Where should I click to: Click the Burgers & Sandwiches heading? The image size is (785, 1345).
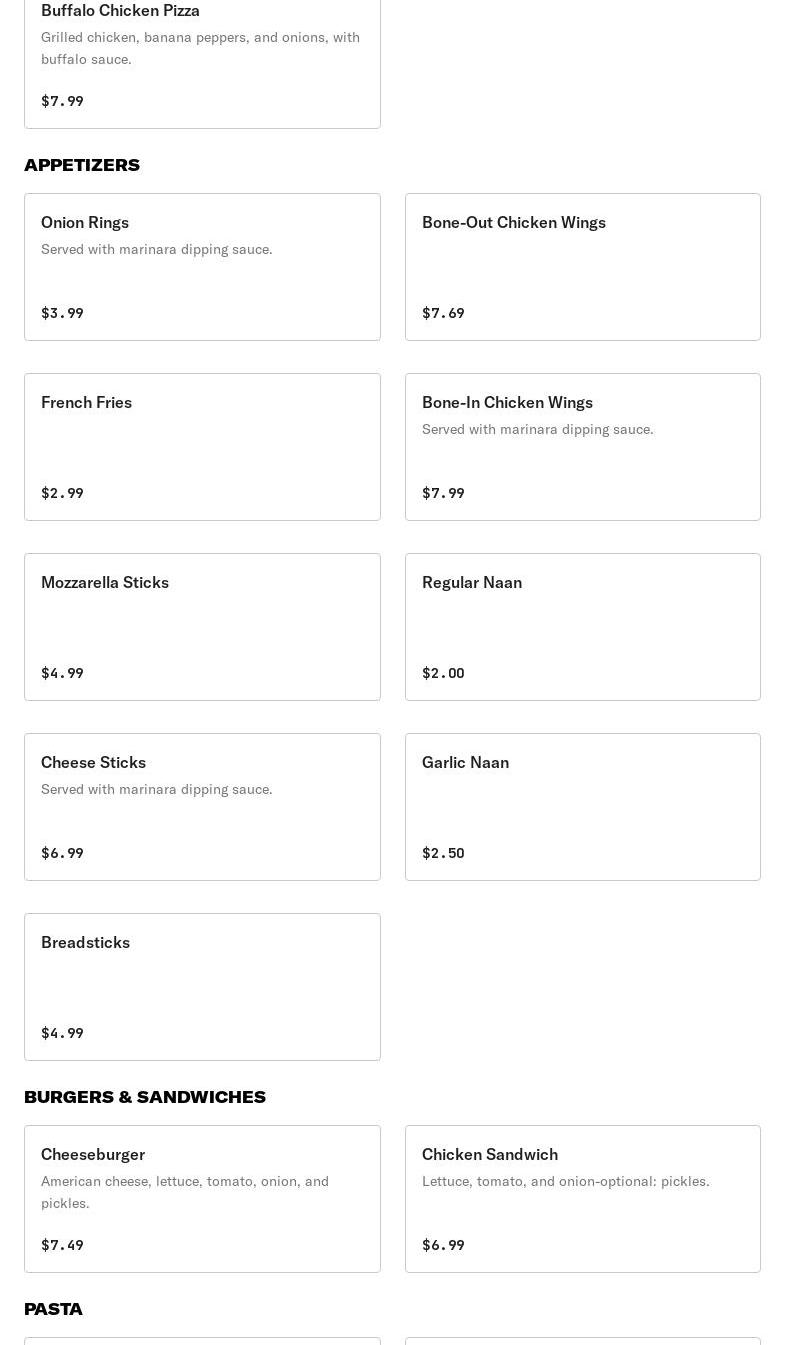145,1097
